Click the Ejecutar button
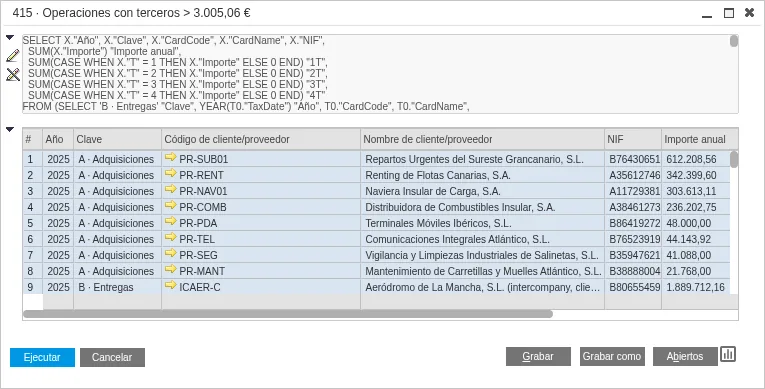Screen dimensions: 765x389 tap(42, 357)
